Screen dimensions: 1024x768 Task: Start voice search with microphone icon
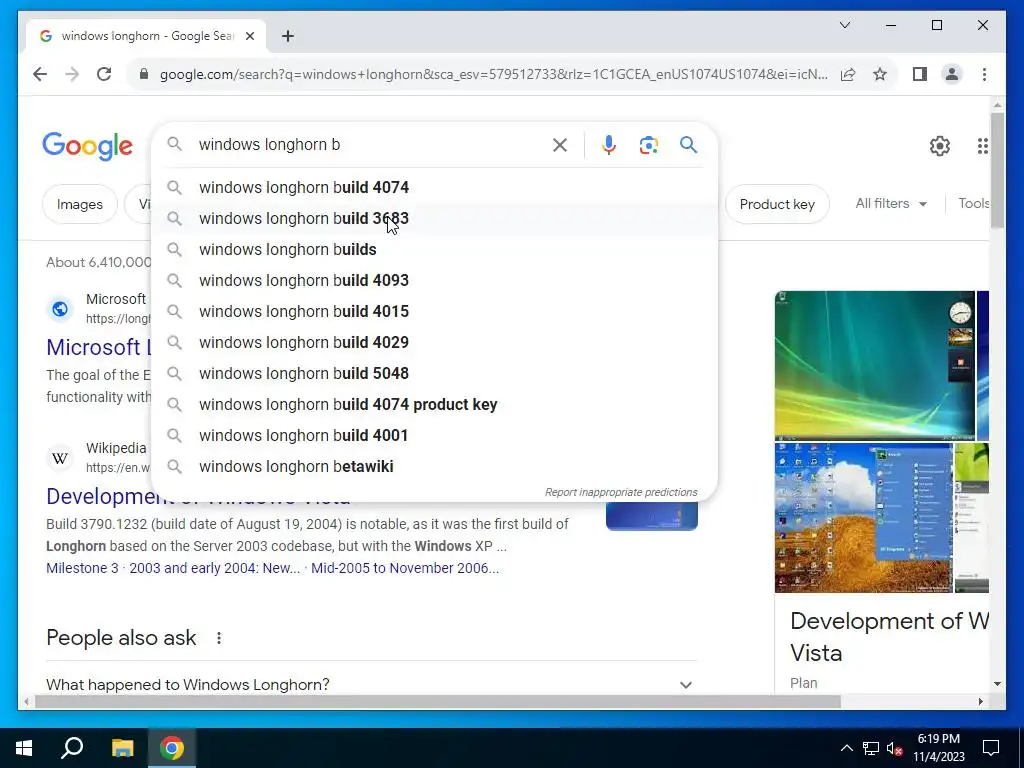coord(609,145)
